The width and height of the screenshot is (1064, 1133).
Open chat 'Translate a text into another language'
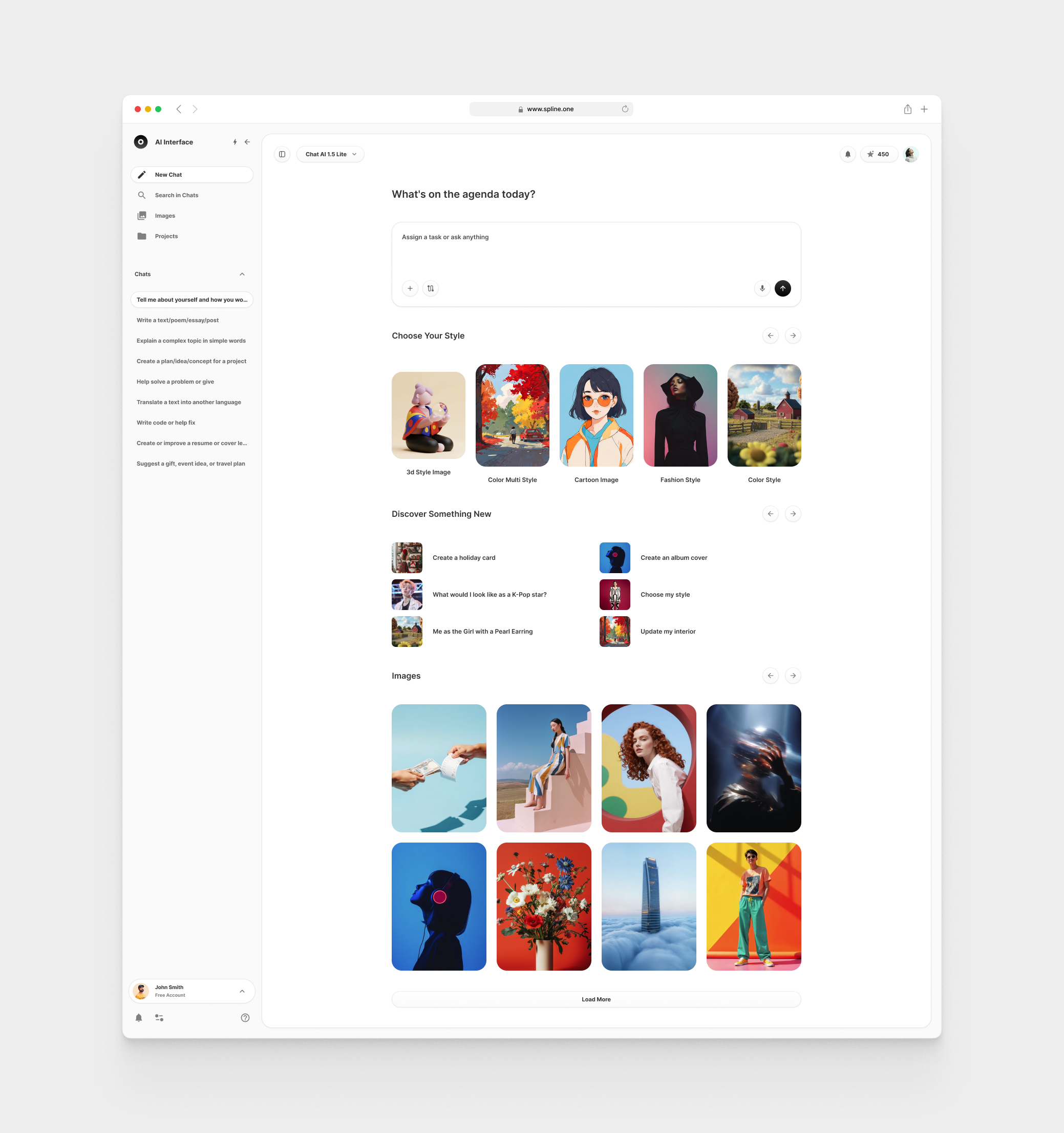pyautogui.click(x=192, y=403)
